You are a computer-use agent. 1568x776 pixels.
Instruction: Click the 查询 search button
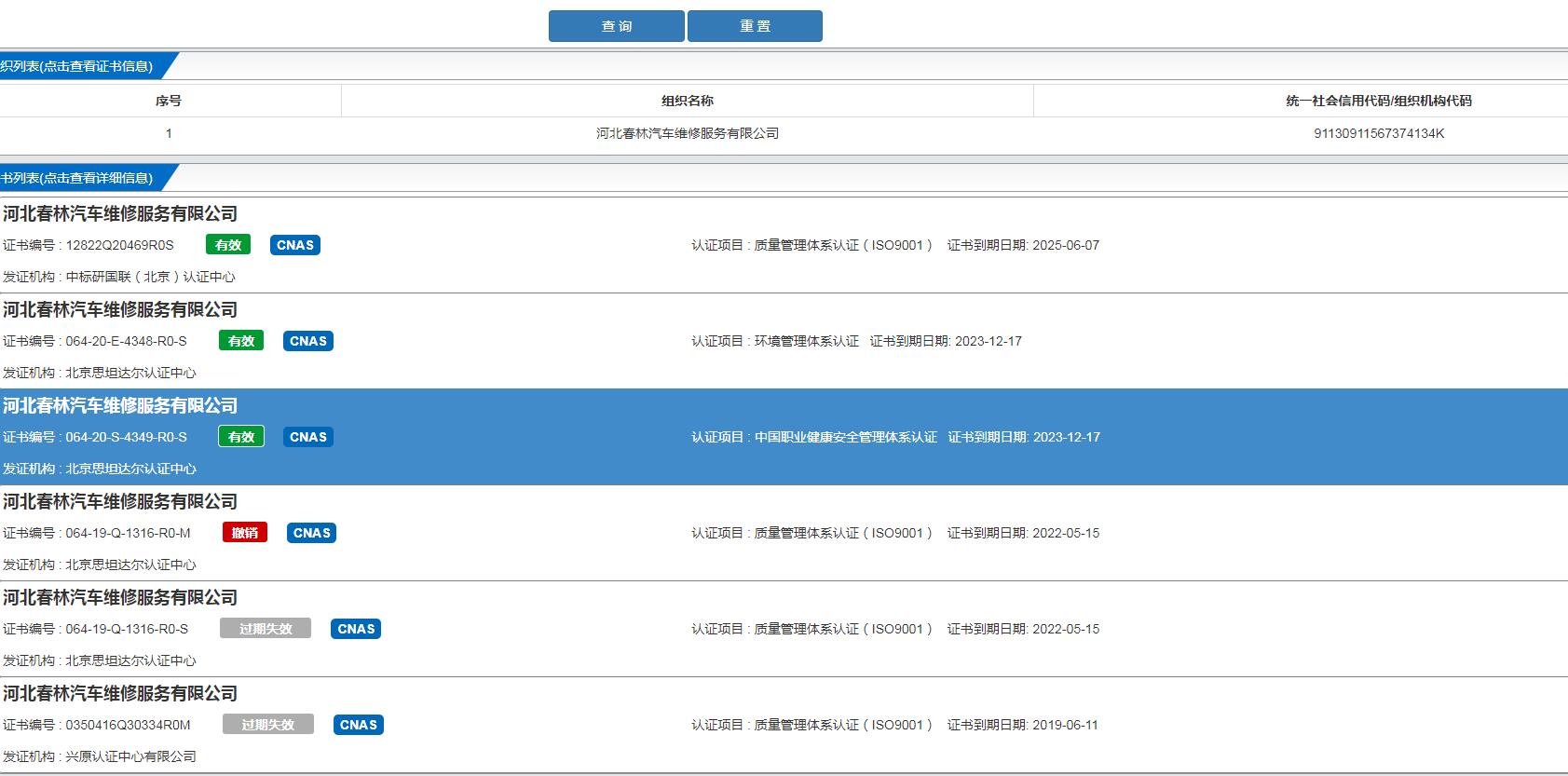(617, 26)
